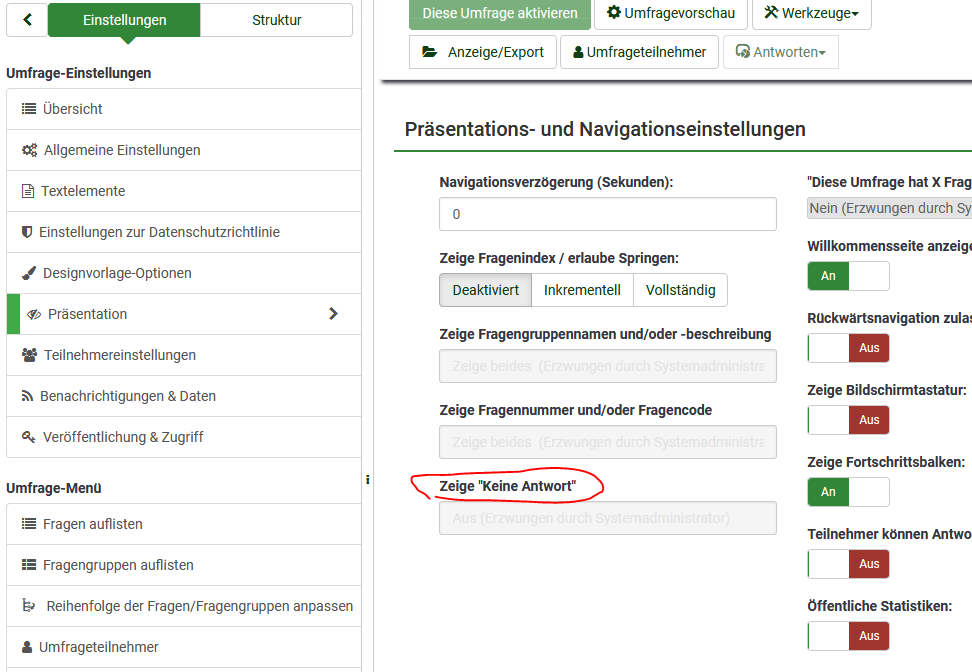Click the paintbrush icon beside Designvorlage-Optionen
This screenshot has height=672, width=972.
pyautogui.click(x=29, y=273)
